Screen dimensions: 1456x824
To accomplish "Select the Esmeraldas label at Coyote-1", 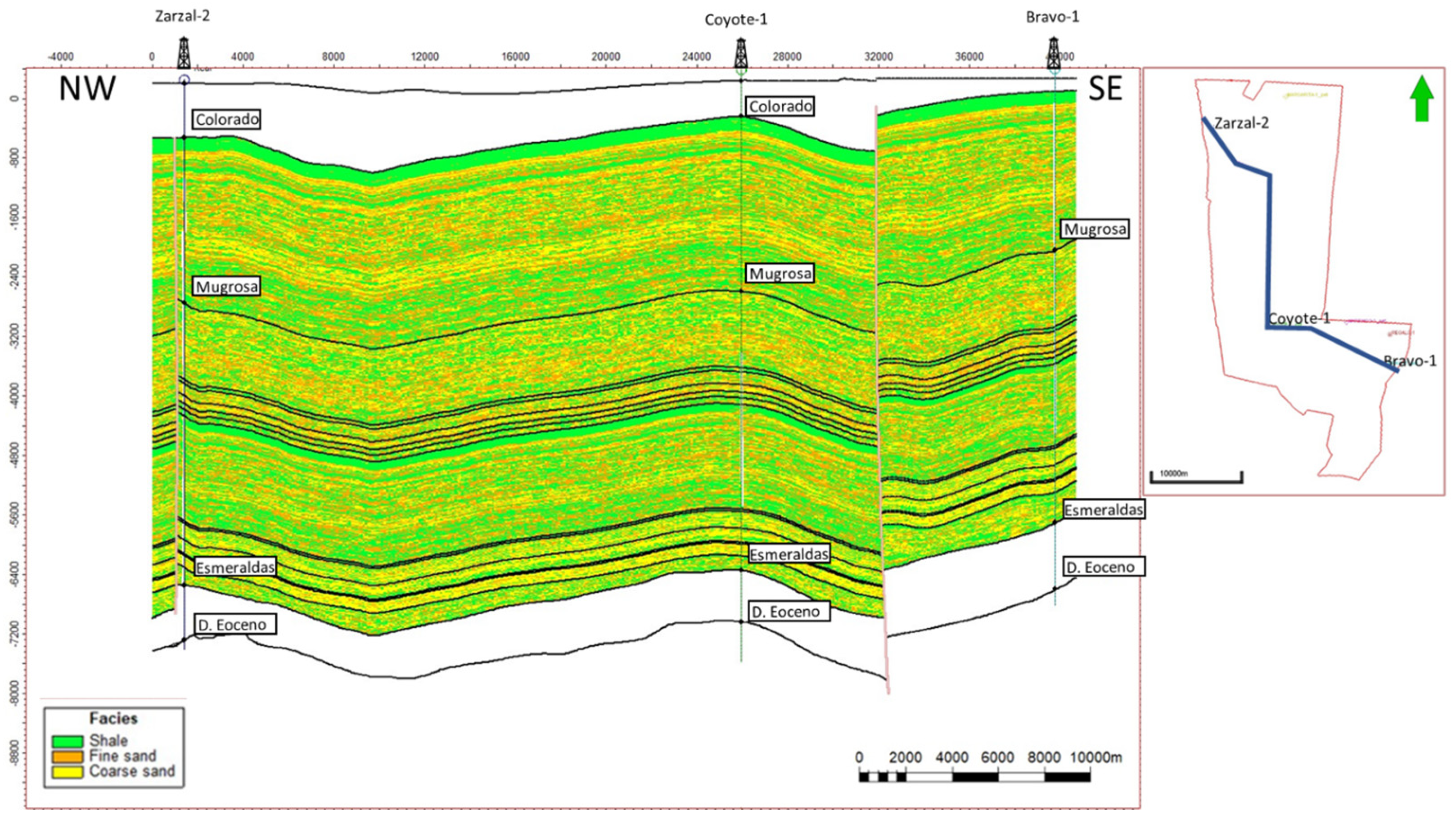I will click(x=789, y=554).
